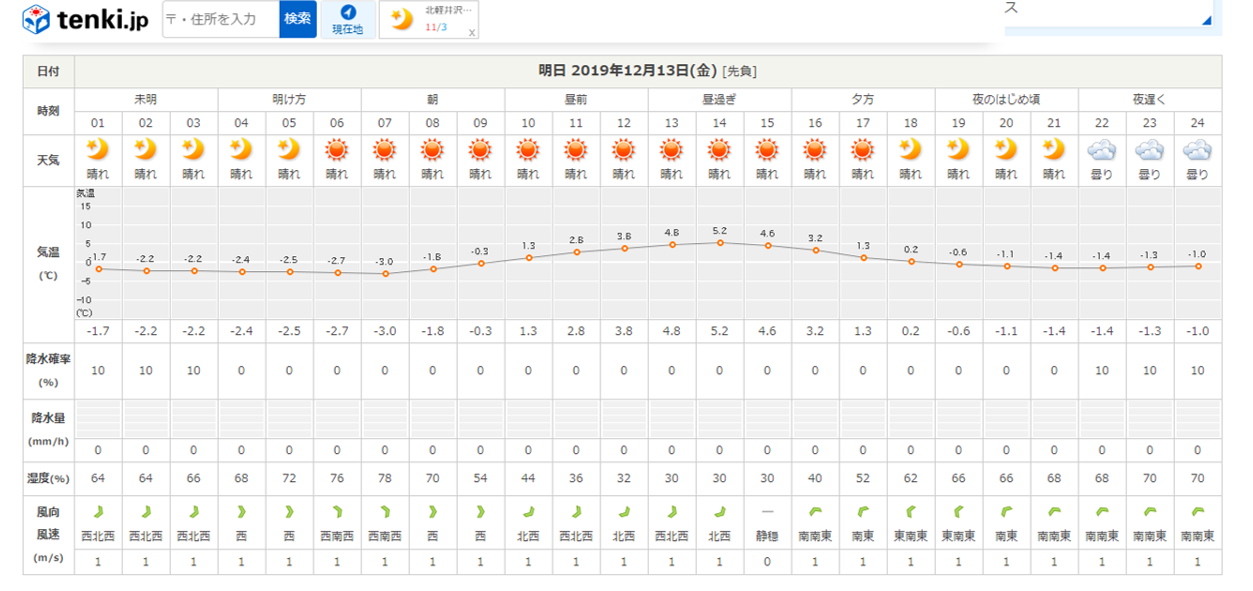Focus the address search input field
The image size is (1253, 591).
pos(221,19)
